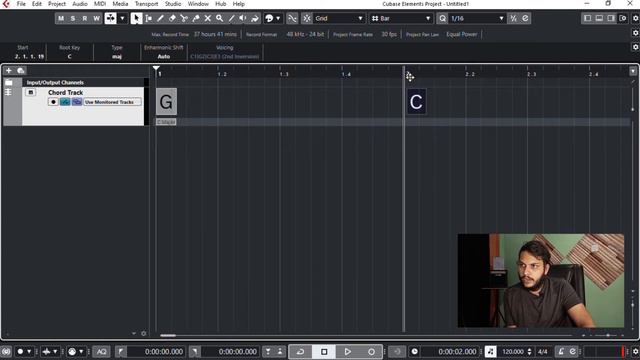Toggle the lower zone visibility
The width and height of the screenshot is (640, 360).
[x=599, y=18]
